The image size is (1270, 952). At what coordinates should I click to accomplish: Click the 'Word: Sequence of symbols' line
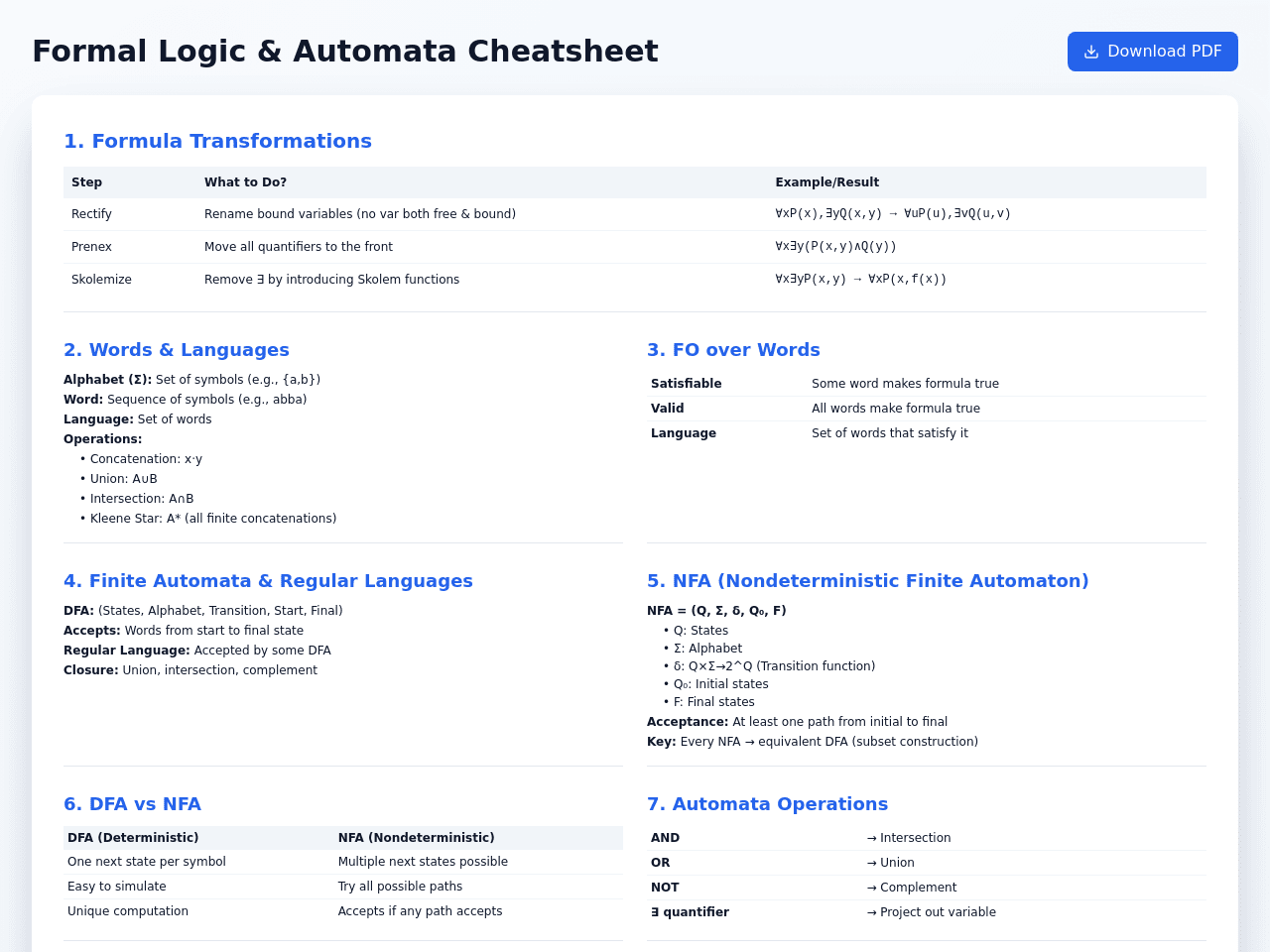185,400
